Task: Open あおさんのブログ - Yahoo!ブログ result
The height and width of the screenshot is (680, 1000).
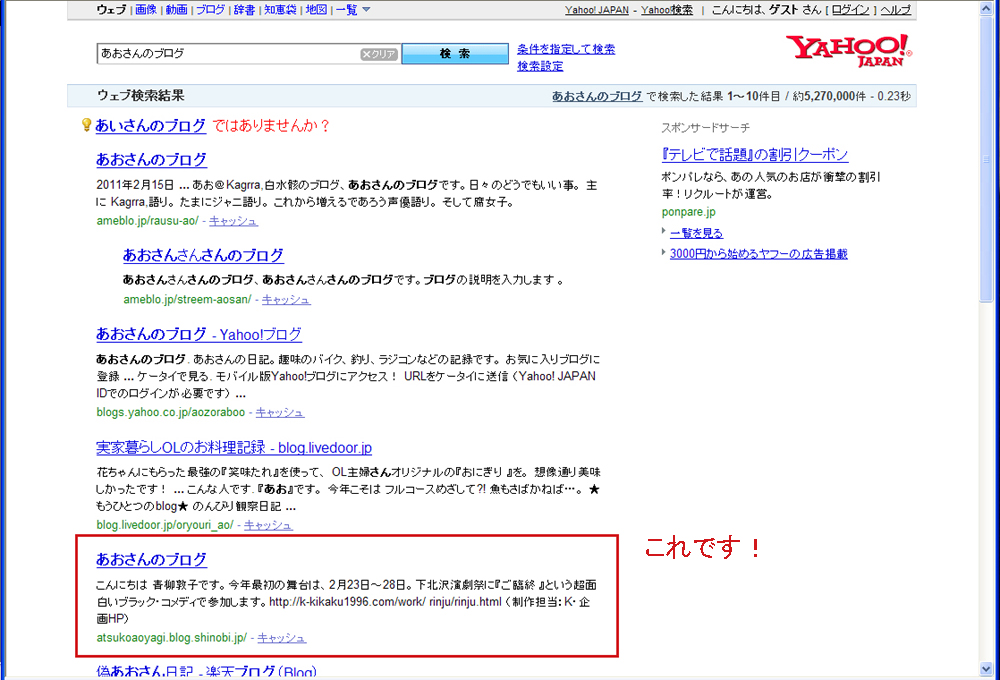Action: (199, 334)
